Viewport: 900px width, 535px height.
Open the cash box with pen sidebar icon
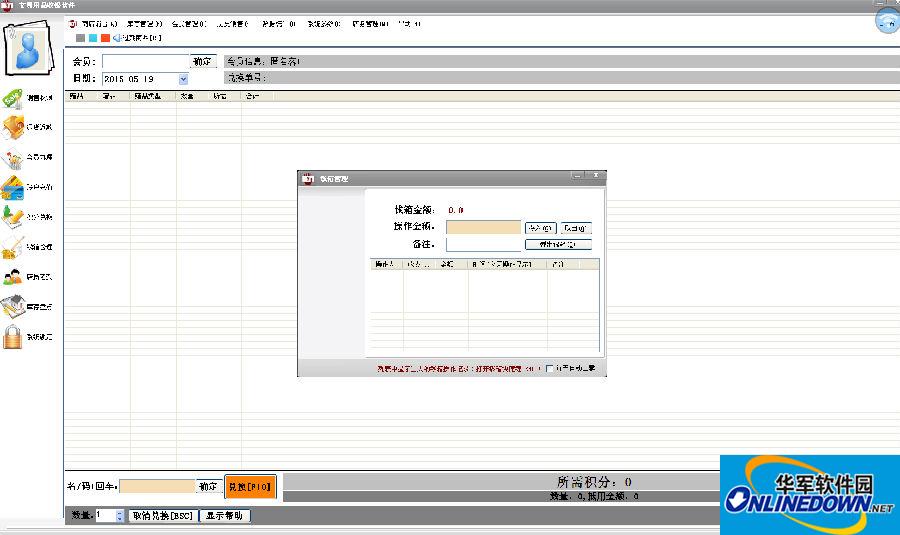[x=13, y=247]
